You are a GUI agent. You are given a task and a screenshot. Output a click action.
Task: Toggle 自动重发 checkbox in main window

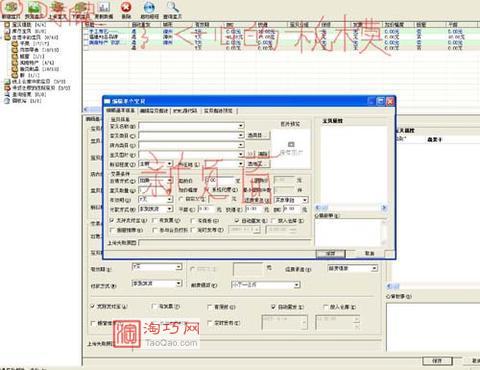(273, 306)
